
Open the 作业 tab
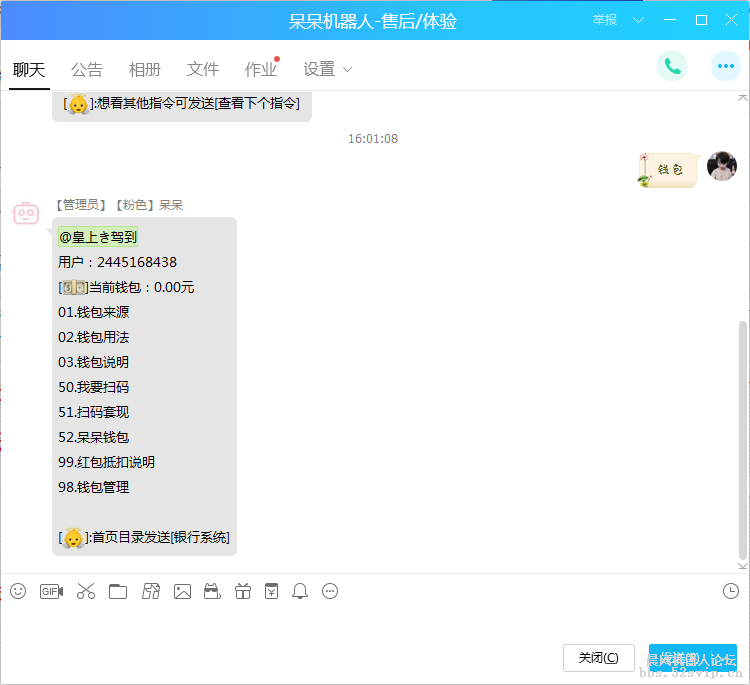click(261, 69)
